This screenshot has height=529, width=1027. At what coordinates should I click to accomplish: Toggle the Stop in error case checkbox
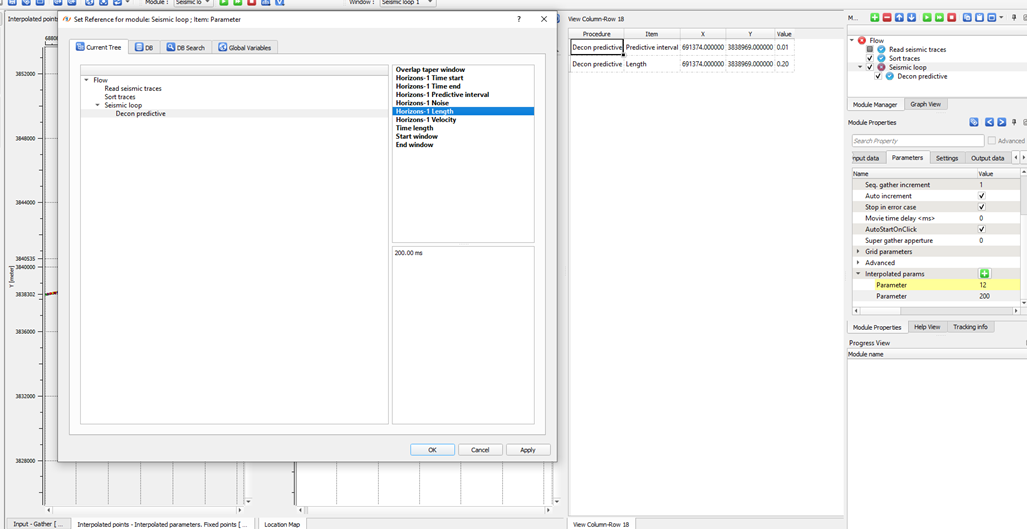[981, 207]
